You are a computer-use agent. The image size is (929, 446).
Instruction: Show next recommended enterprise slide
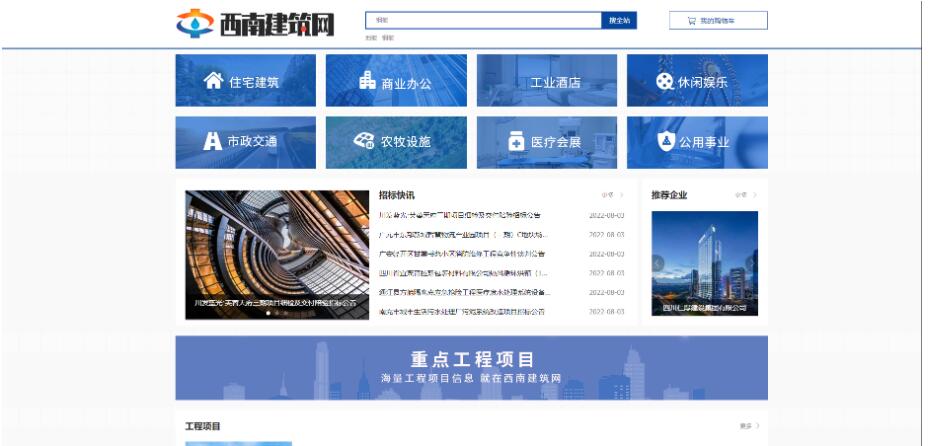point(752,263)
